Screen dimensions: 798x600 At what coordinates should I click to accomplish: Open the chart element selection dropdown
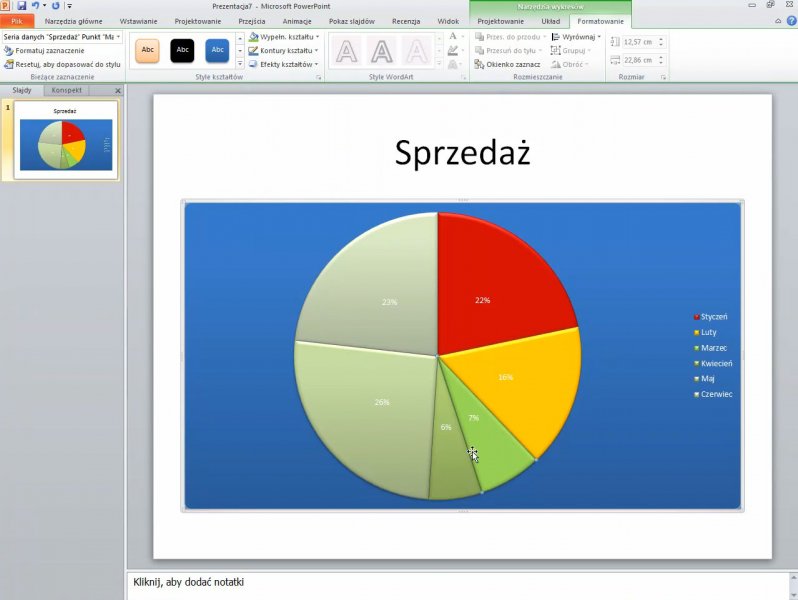118,37
